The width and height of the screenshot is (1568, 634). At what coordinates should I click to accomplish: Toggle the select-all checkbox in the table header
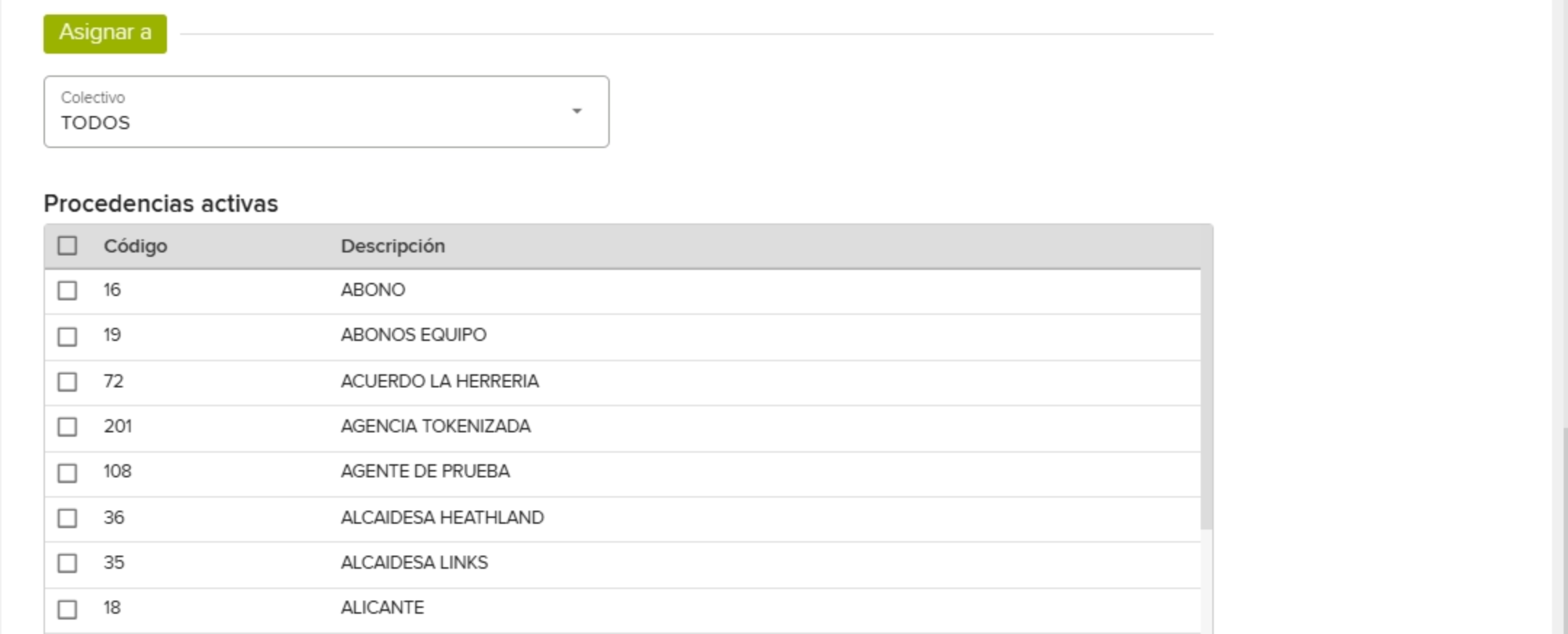tap(68, 246)
